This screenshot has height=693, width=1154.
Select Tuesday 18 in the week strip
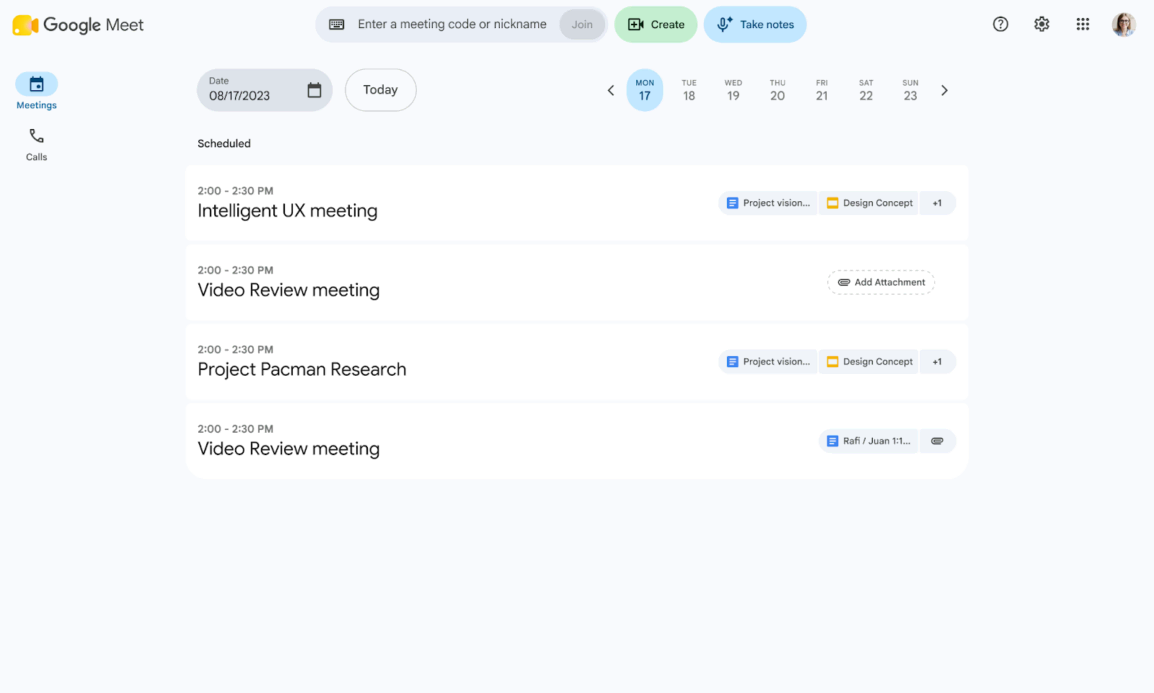tap(689, 90)
